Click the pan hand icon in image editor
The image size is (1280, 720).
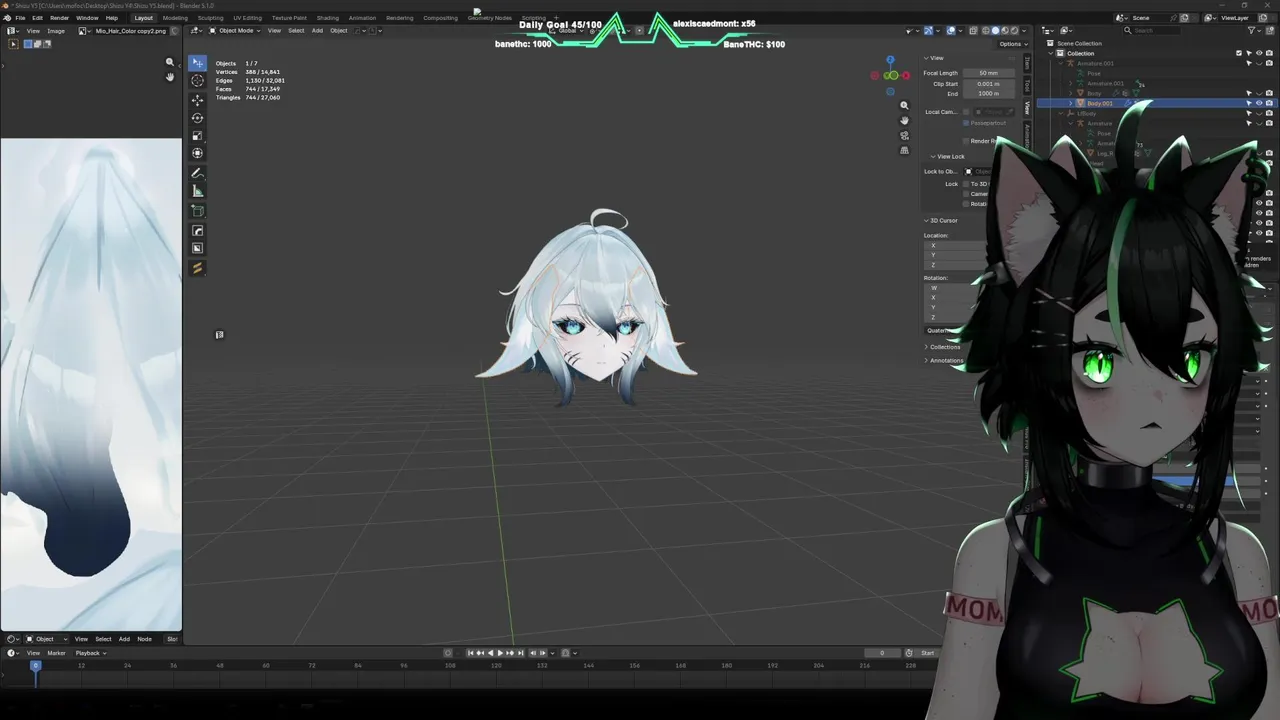[170, 77]
